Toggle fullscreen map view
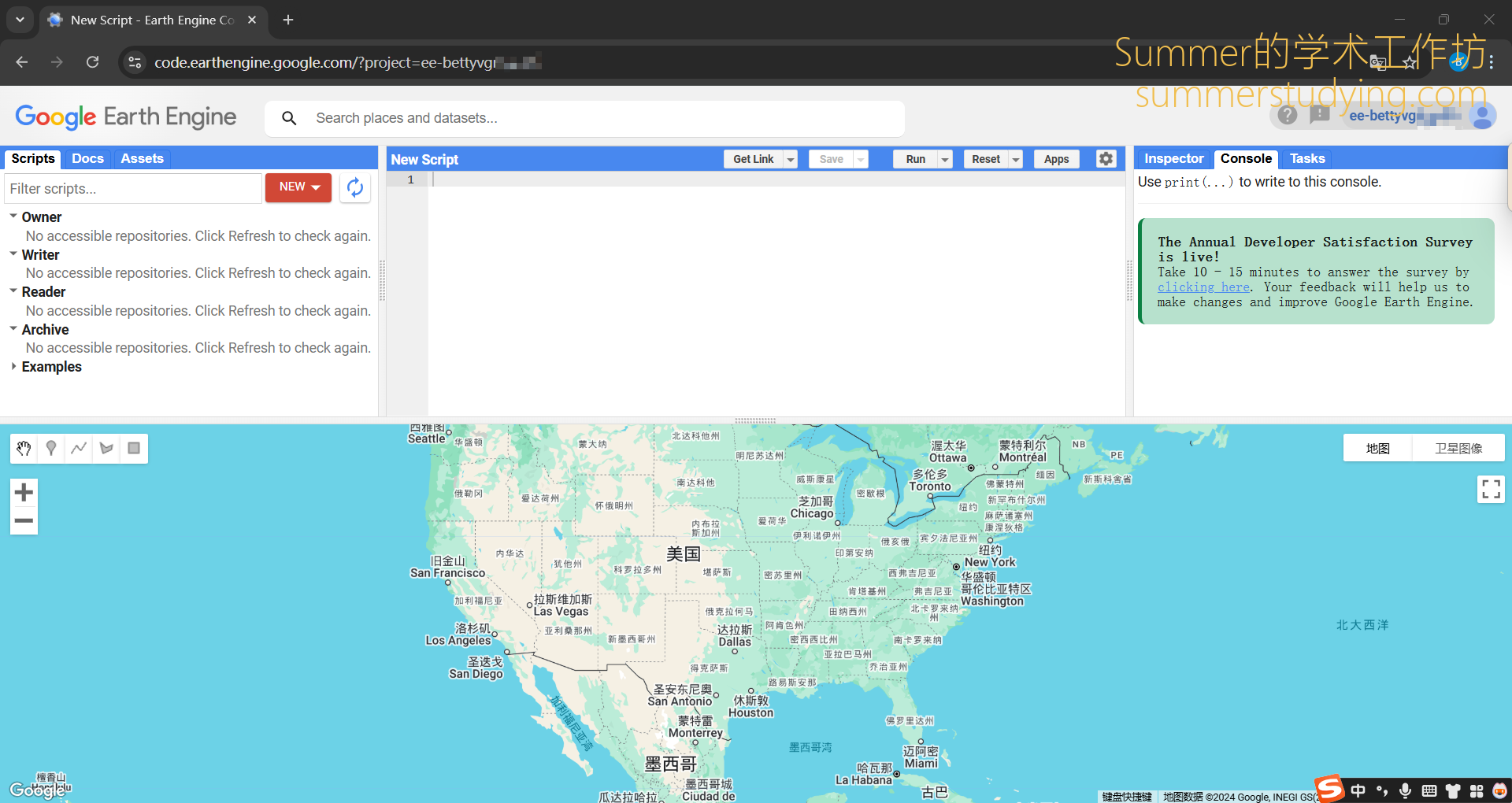The width and height of the screenshot is (1512, 803). pyautogui.click(x=1490, y=489)
